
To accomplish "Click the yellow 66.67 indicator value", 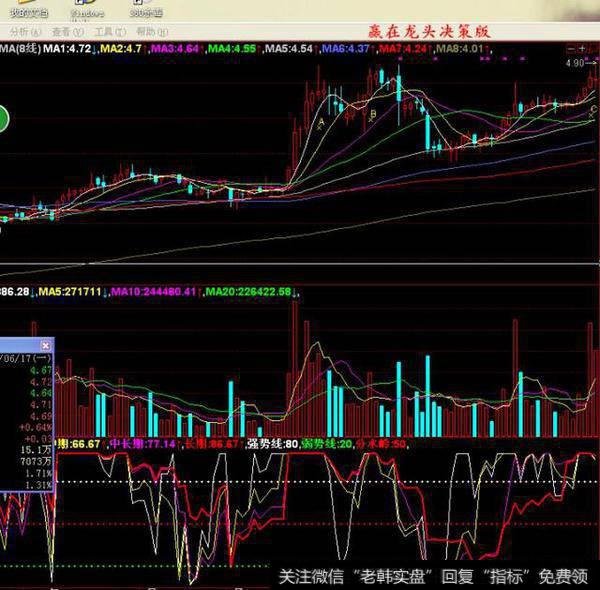I will (86, 444).
